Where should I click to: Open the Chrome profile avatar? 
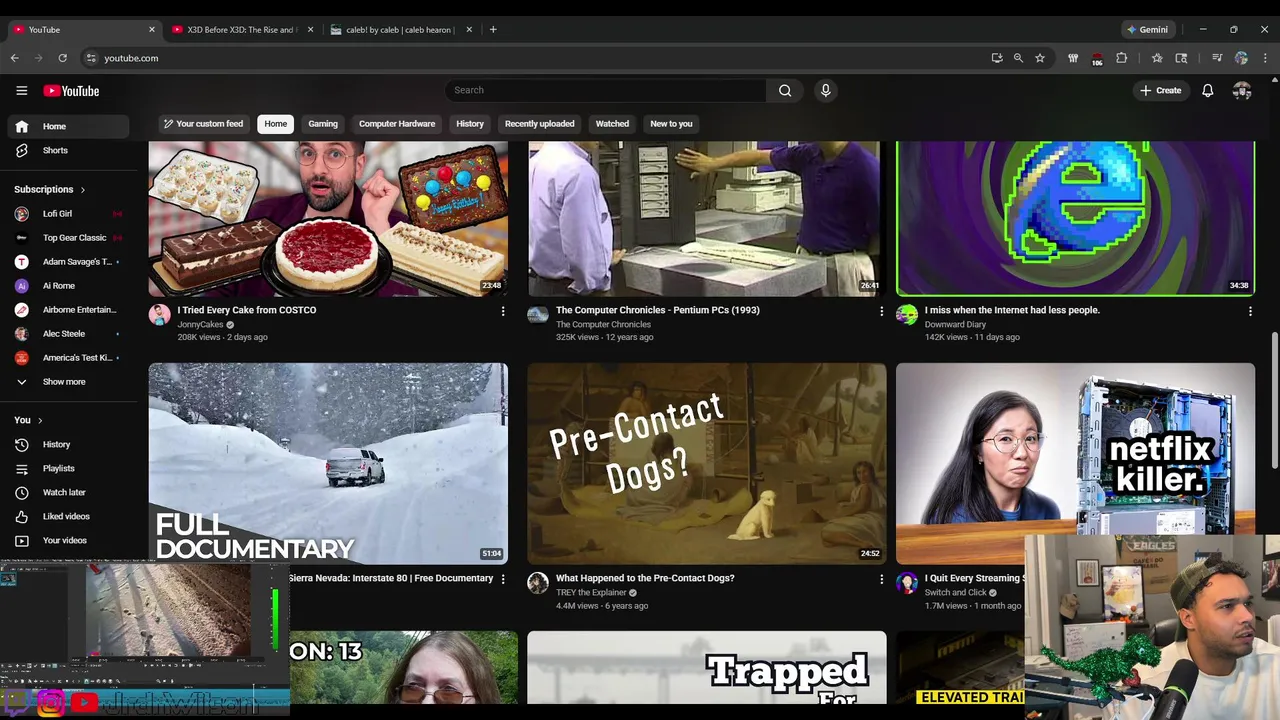tap(1241, 58)
